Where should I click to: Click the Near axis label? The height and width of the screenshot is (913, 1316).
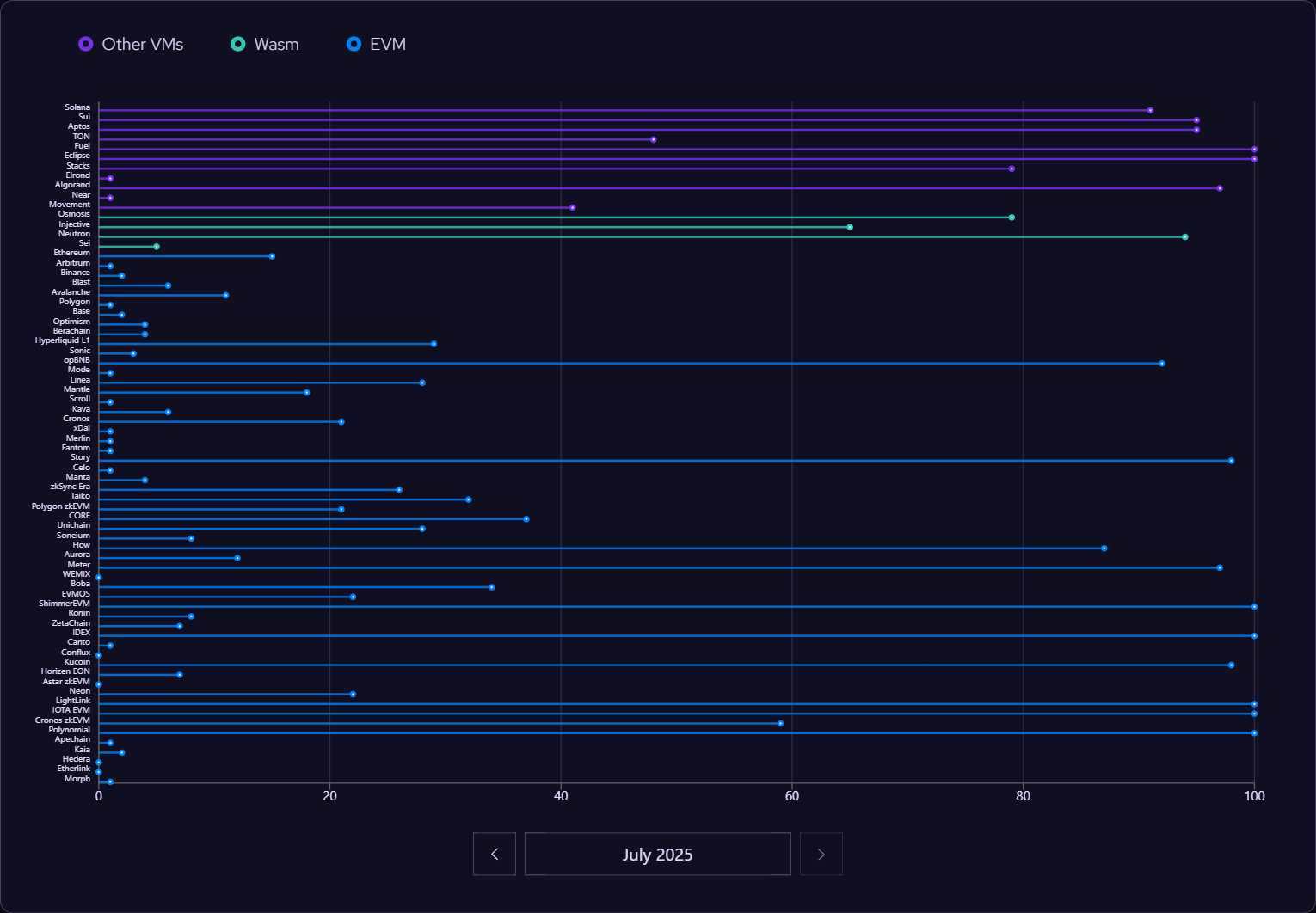pyautogui.click(x=82, y=195)
